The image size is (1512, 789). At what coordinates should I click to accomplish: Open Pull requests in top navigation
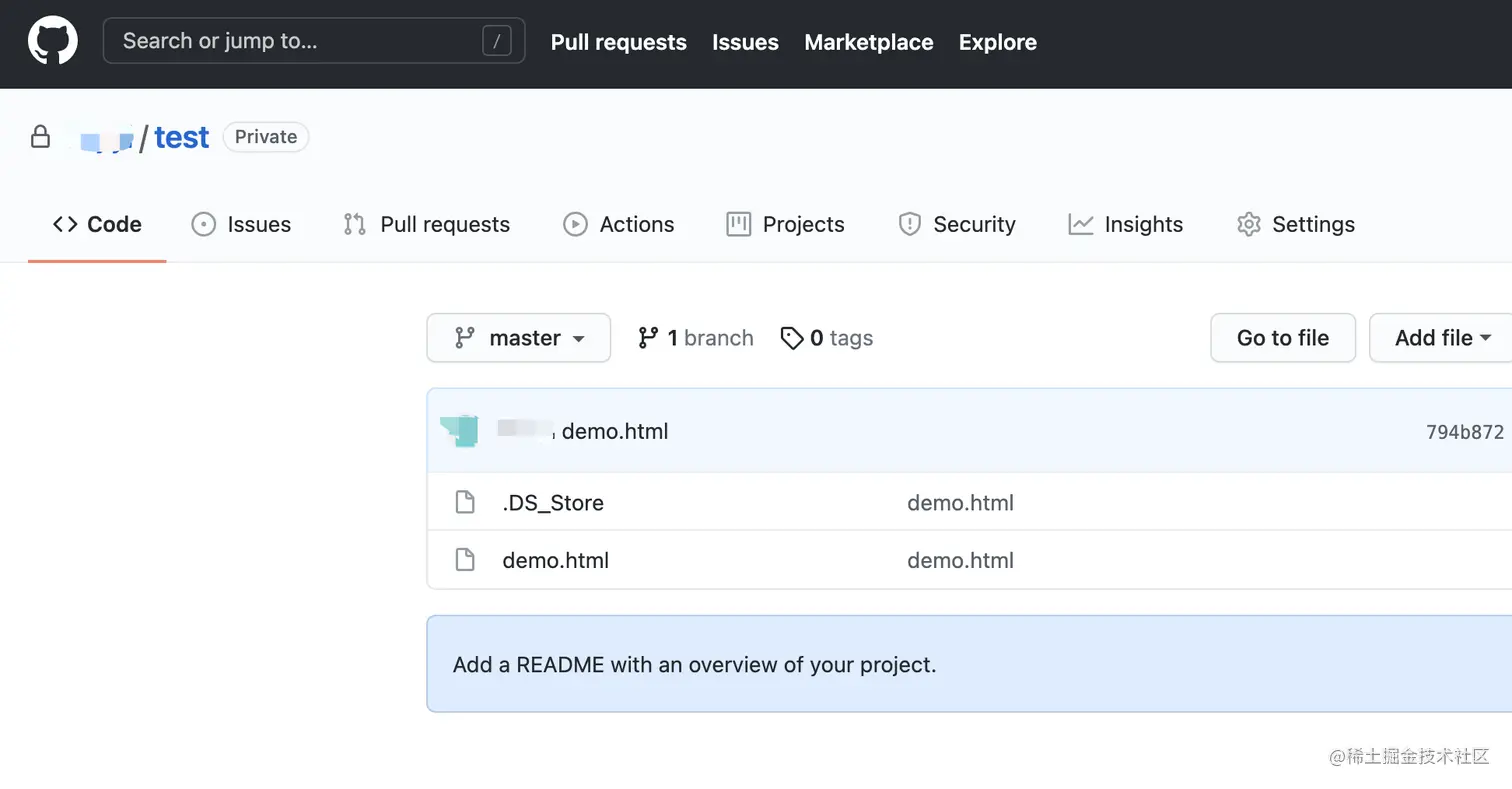pyautogui.click(x=618, y=42)
